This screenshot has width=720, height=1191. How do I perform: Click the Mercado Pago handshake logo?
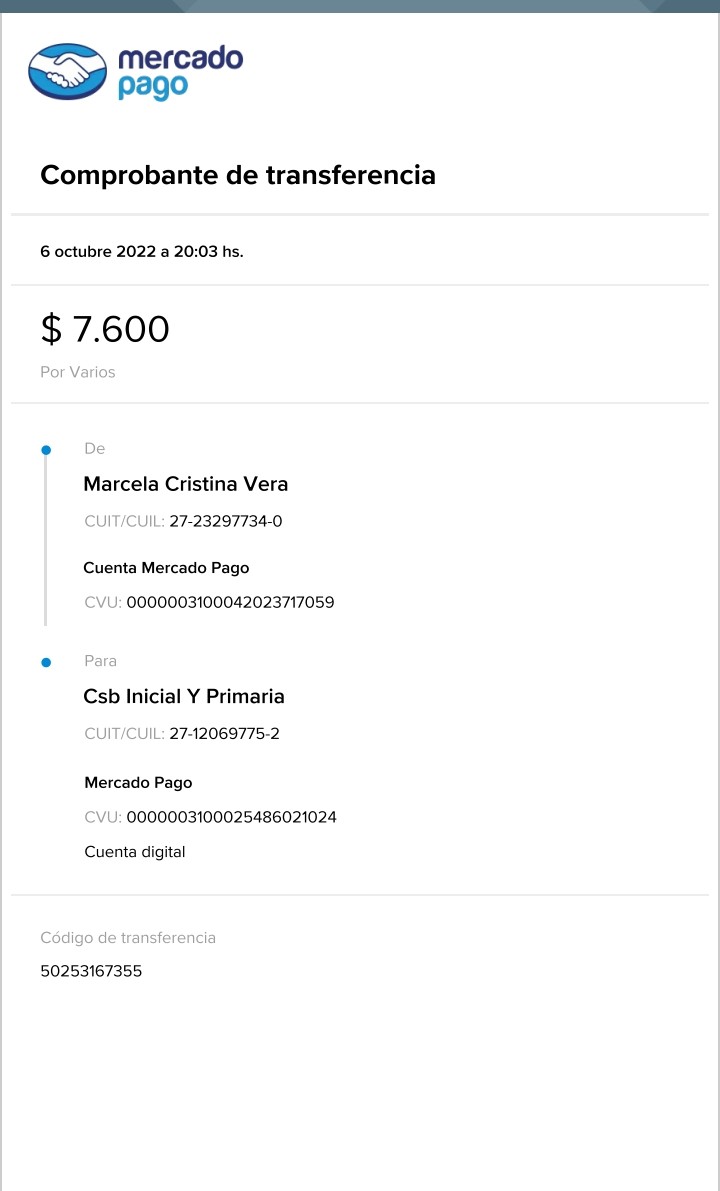point(68,71)
